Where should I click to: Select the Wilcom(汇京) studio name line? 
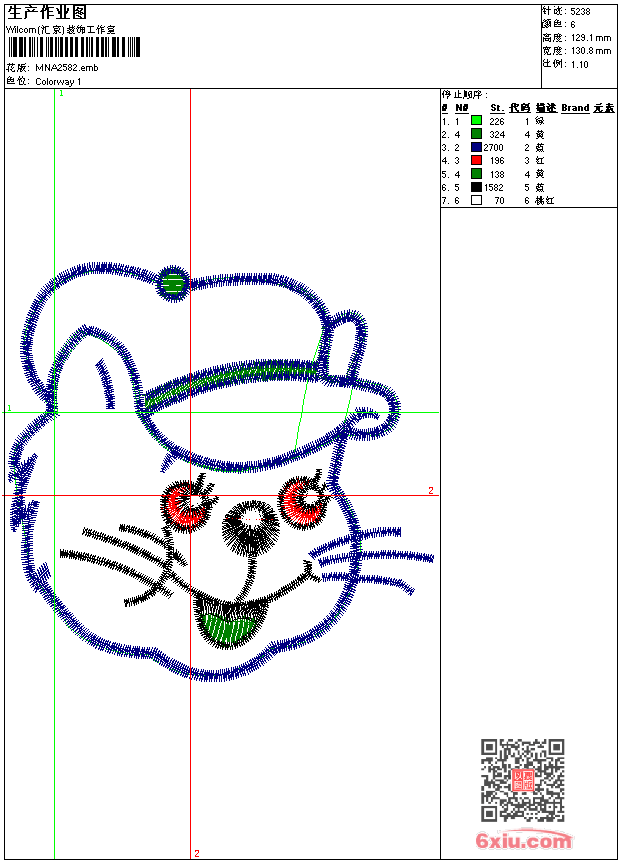click(61, 30)
